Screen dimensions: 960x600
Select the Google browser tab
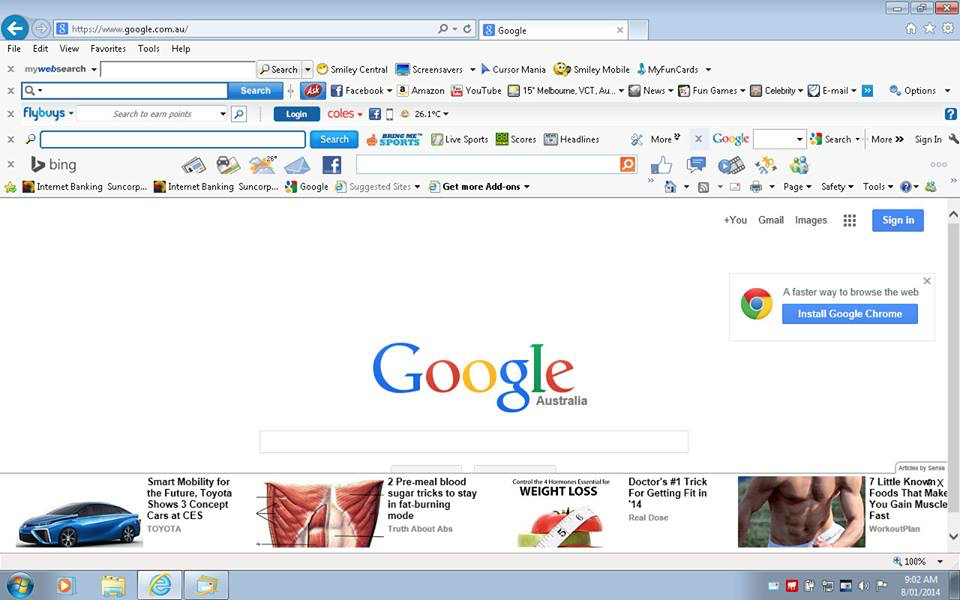pyautogui.click(x=550, y=30)
